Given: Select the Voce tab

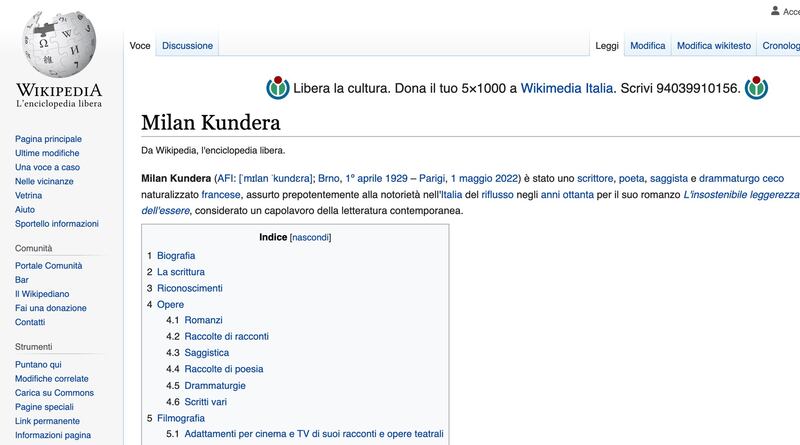Looking at the screenshot, I should click(140, 45).
